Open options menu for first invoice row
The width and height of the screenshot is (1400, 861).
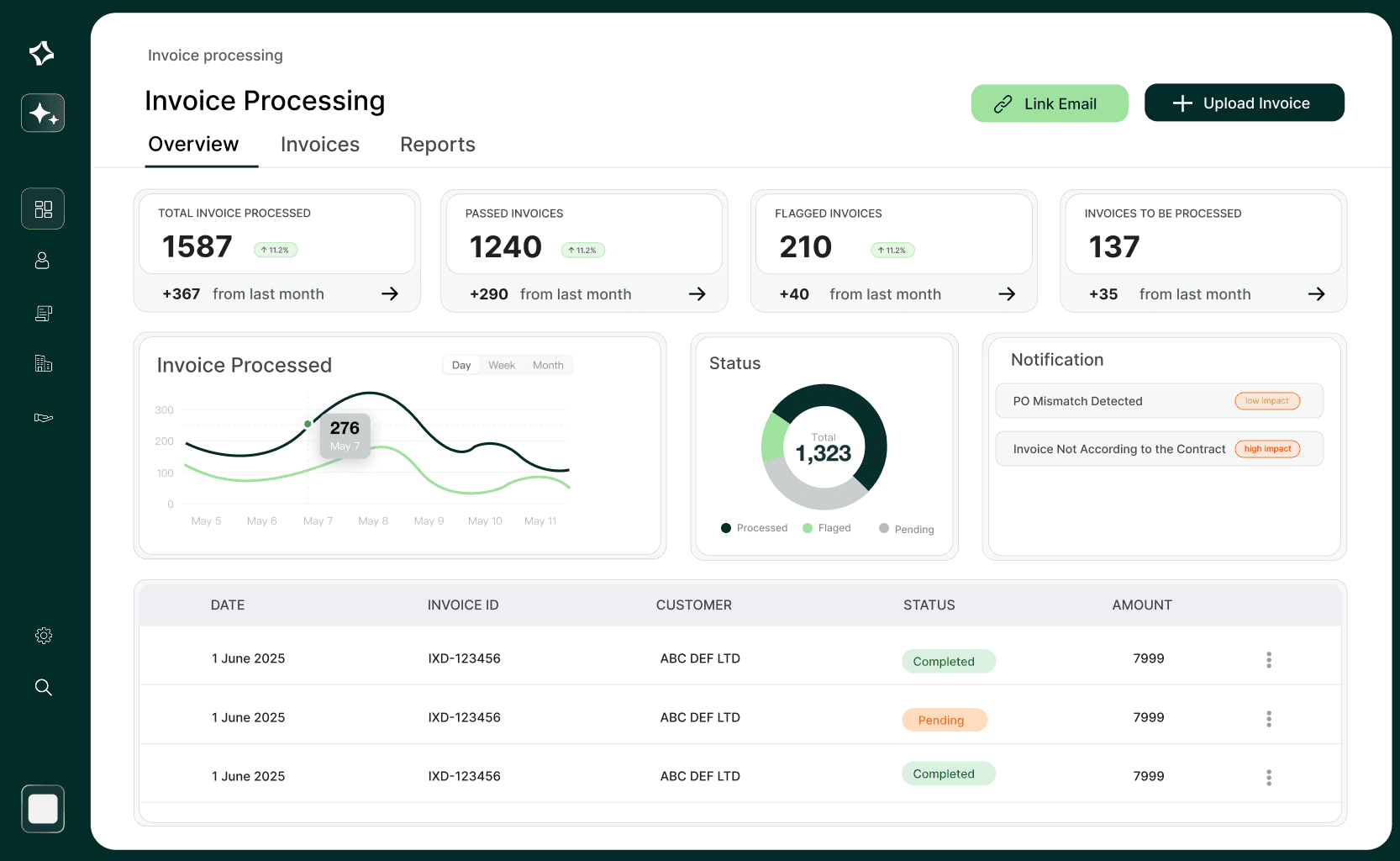(1269, 660)
